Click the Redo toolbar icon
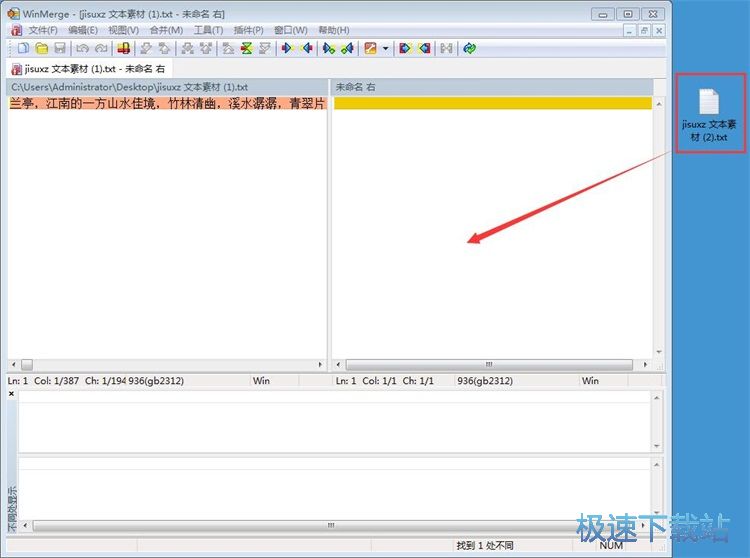This screenshot has height=558, width=750. point(101,48)
